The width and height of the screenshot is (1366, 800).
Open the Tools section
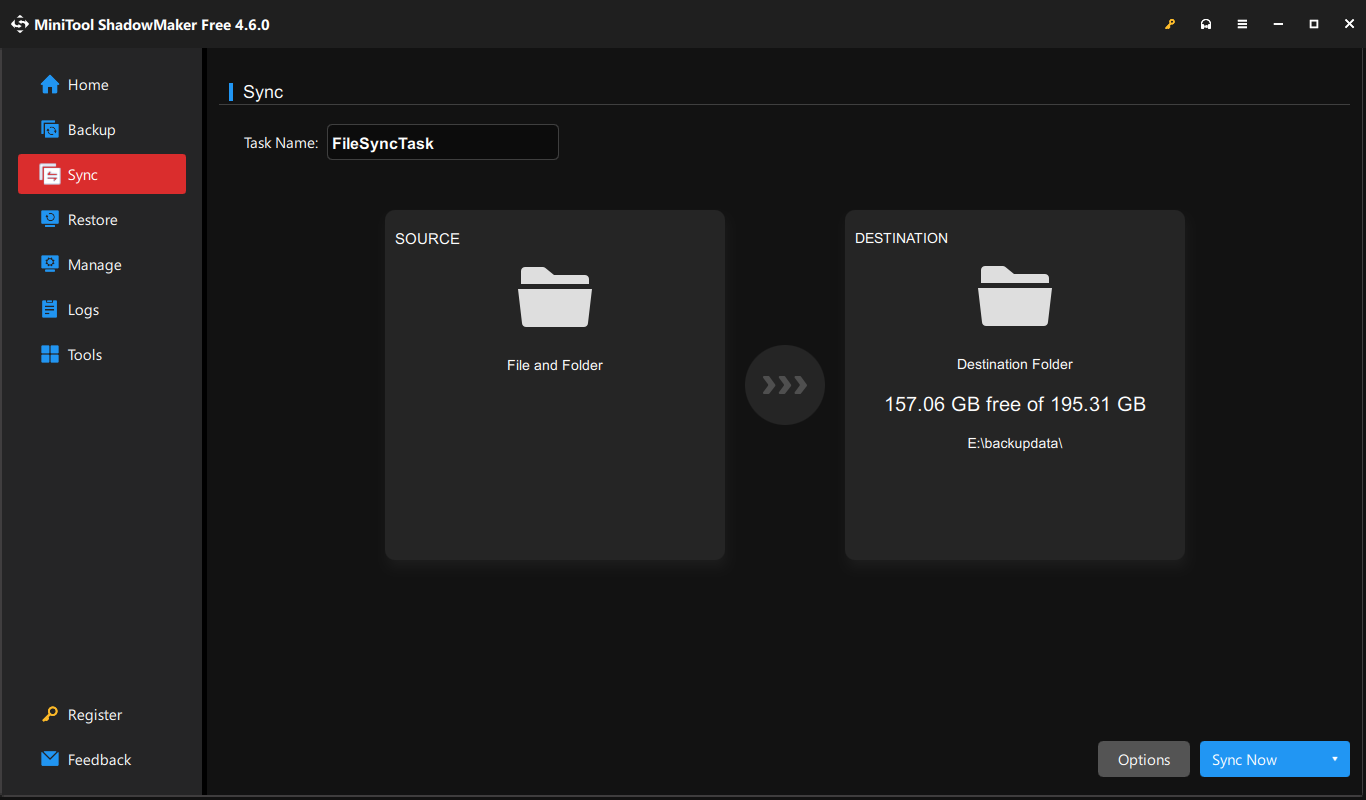[84, 354]
